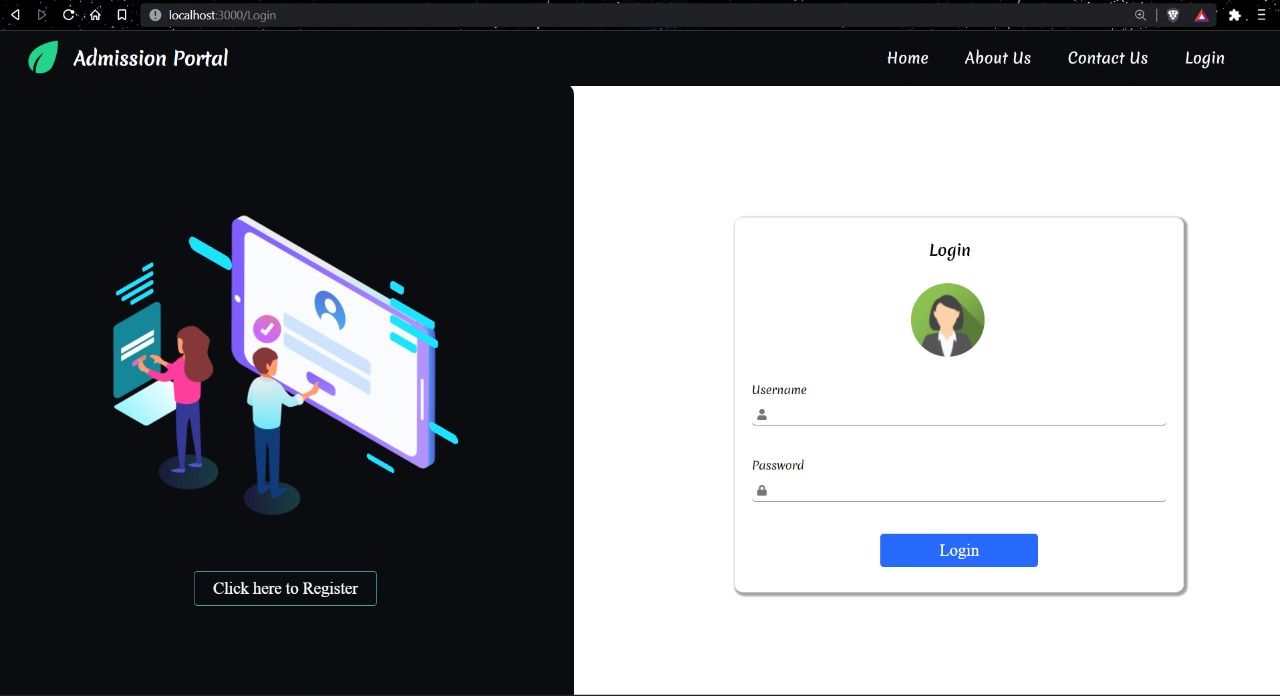Click the Brave Rewards triangle icon
This screenshot has height=696, width=1280.
point(1202,15)
